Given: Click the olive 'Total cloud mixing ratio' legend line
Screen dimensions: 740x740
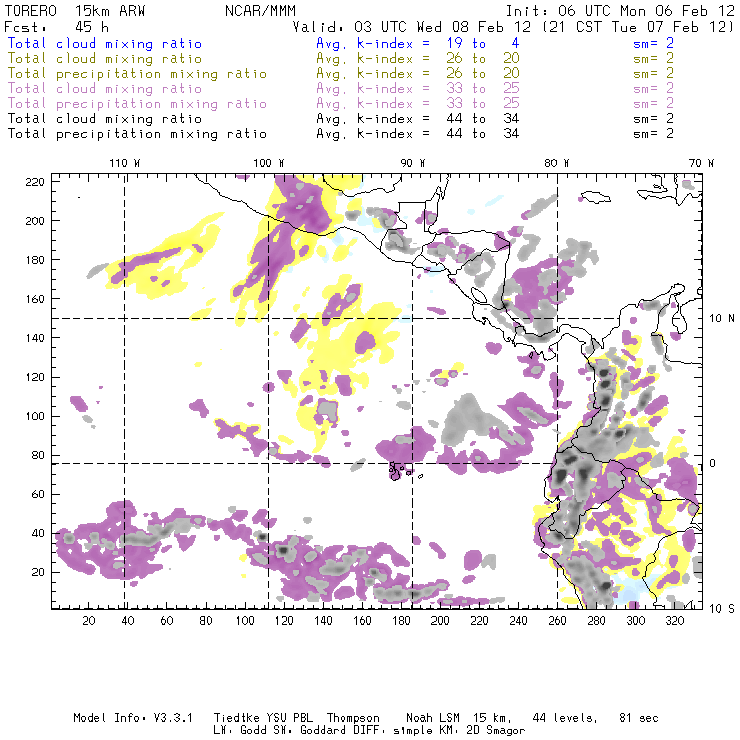Looking at the screenshot, I should pos(105,59).
